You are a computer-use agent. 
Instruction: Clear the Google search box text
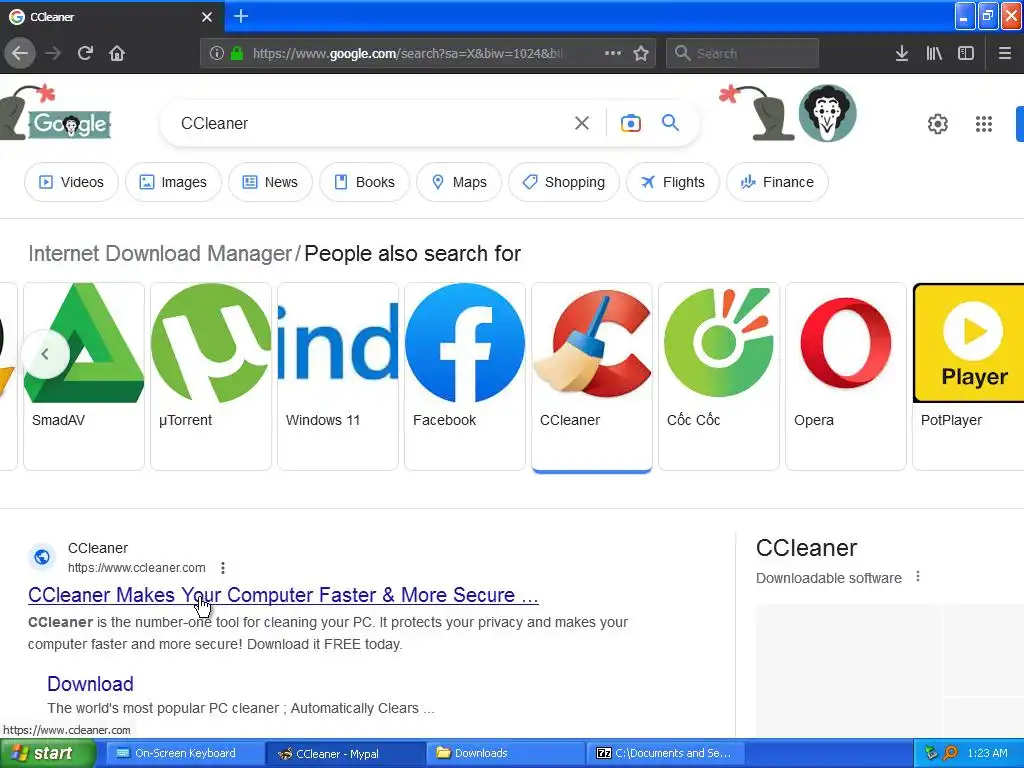click(x=581, y=123)
